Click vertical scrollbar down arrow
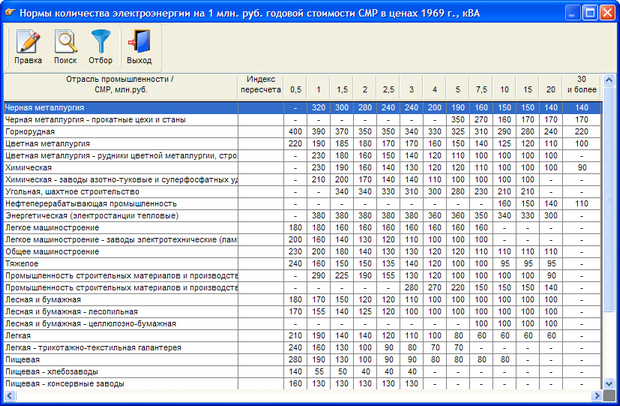Viewport: 620px width, 406px height. 609,383
